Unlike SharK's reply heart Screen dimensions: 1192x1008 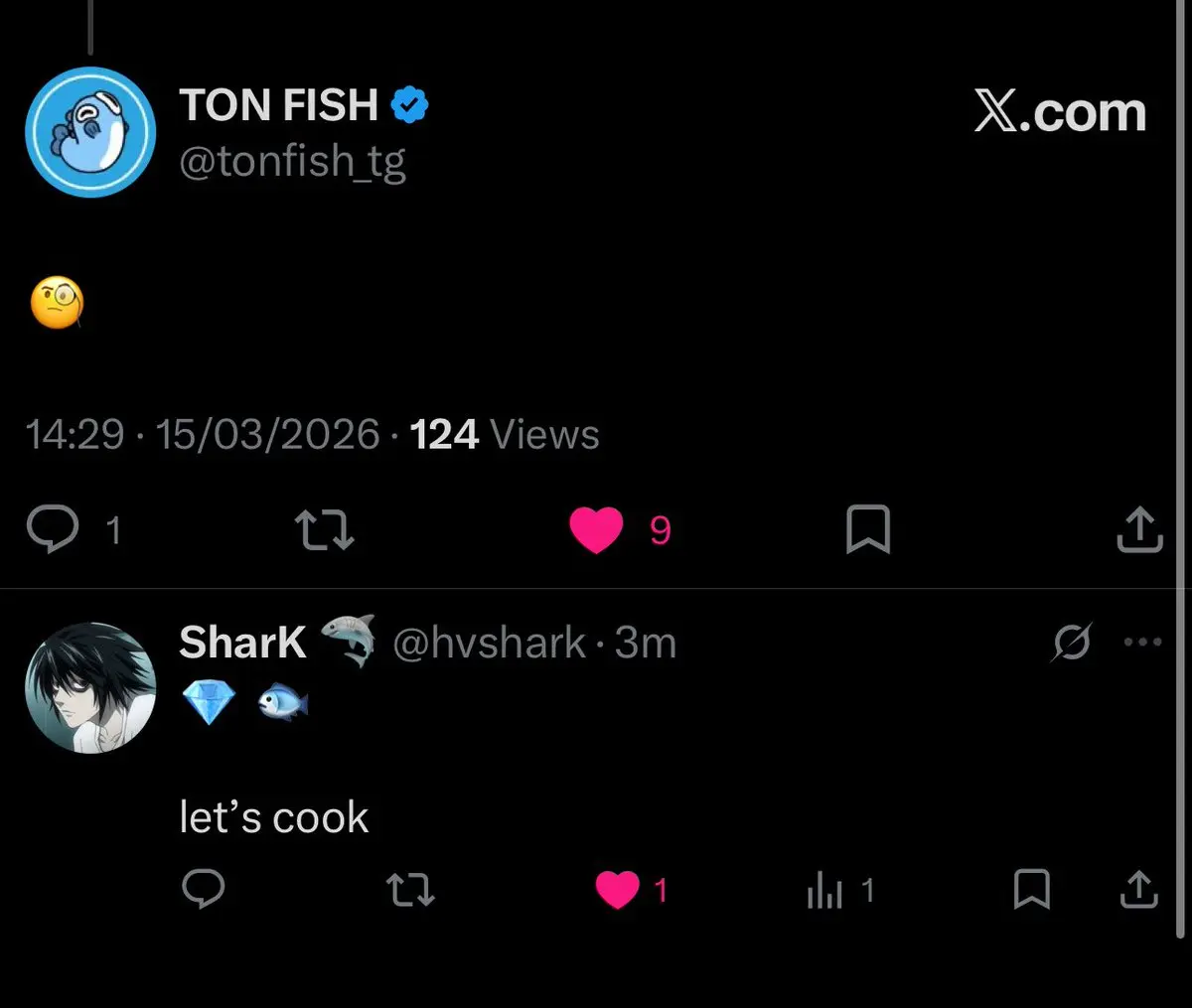tap(617, 889)
